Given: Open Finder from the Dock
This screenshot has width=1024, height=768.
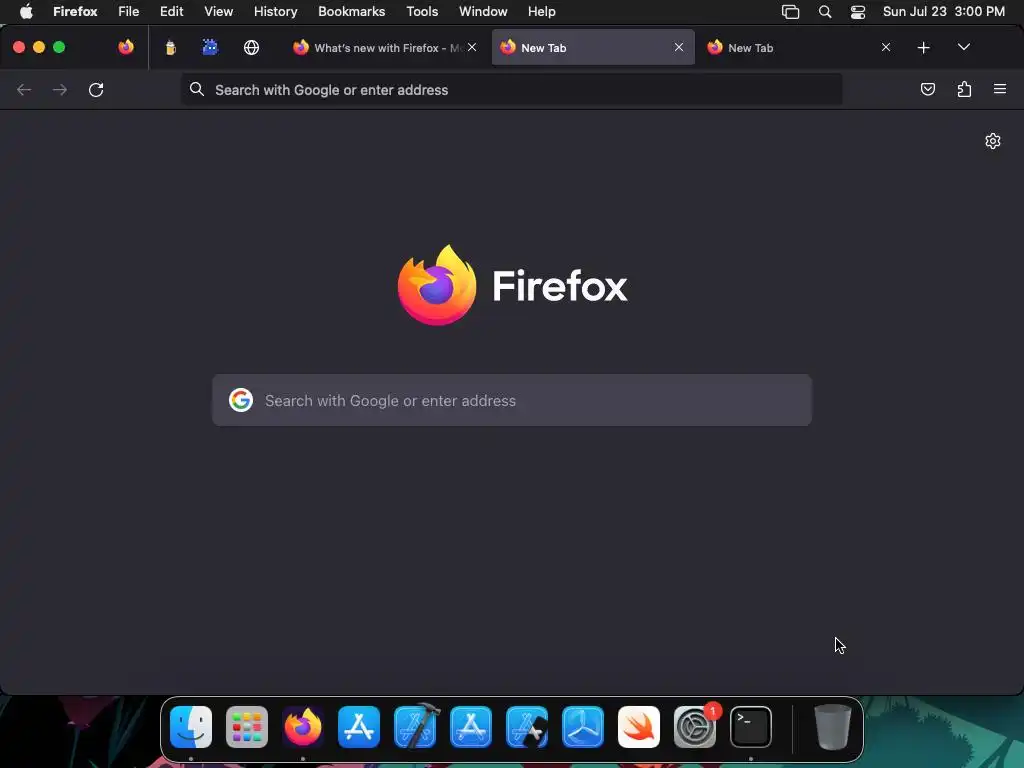Looking at the screenshot, I should [x=191, y=727].
